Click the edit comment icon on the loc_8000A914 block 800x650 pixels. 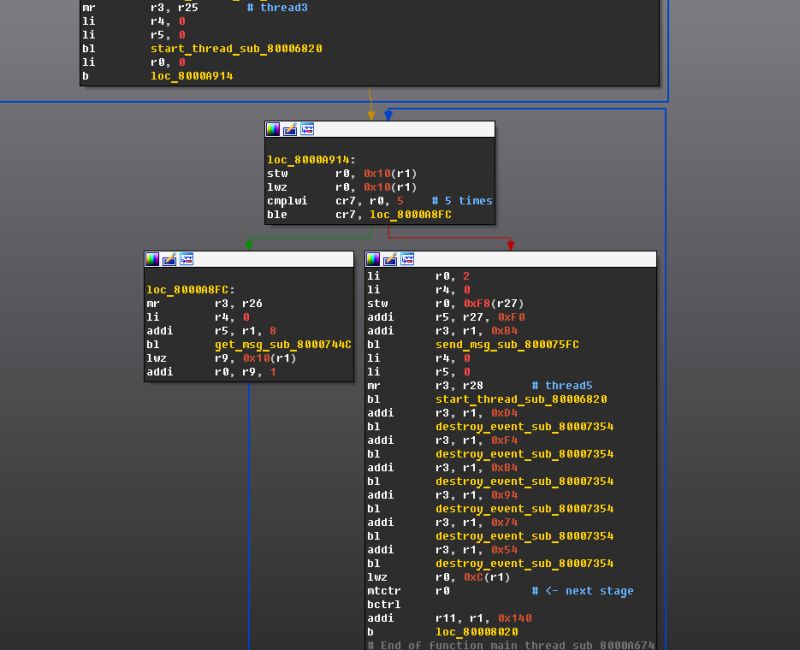coord(290,130)
